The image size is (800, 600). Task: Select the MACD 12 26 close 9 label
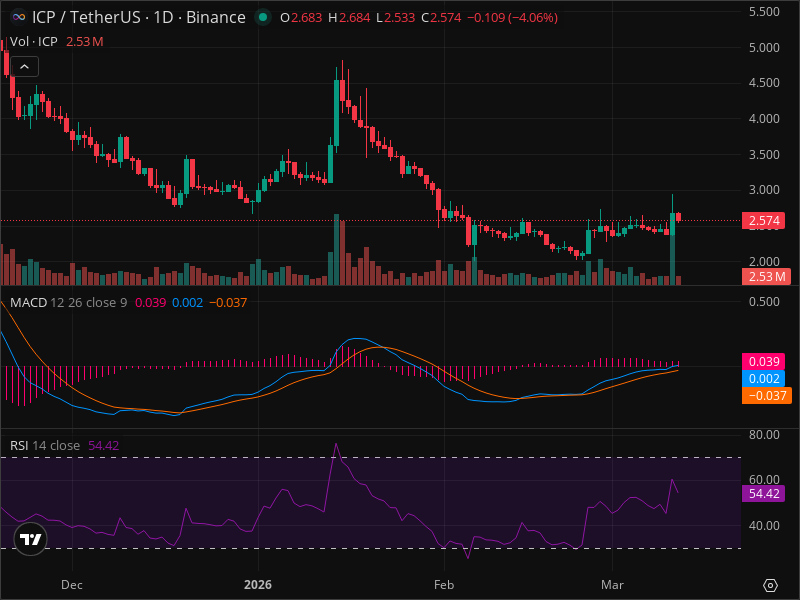click(68, 303)
